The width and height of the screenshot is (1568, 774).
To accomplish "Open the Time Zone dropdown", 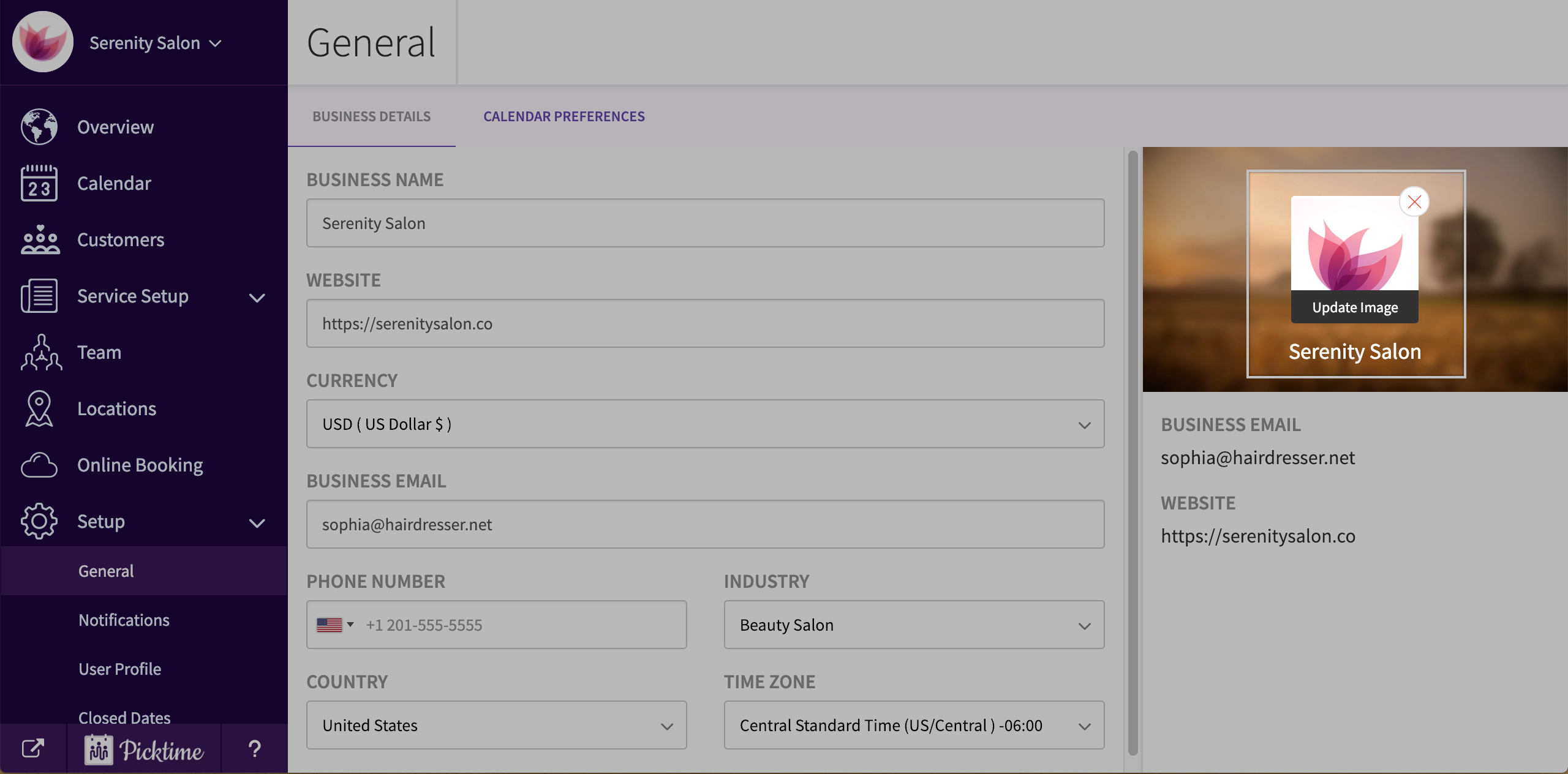I will click(913, 725).
